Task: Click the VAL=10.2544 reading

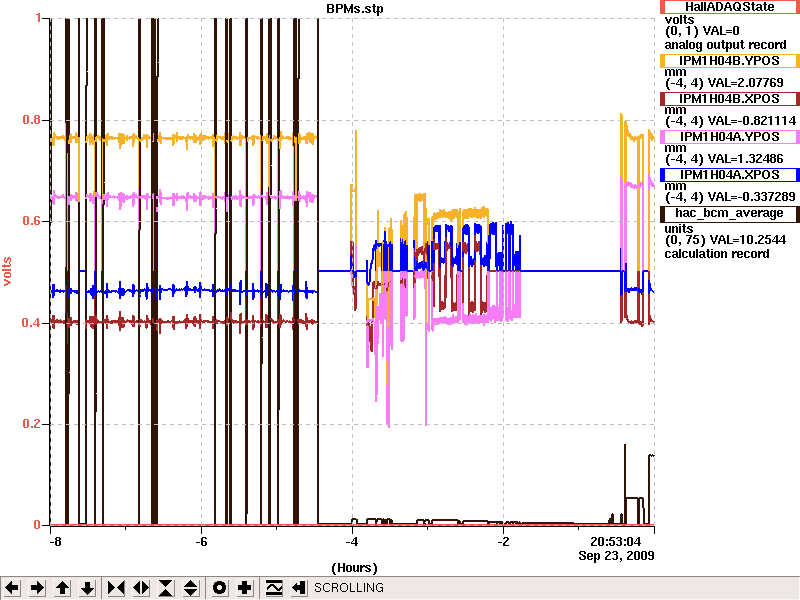Action: coord(747,240)
